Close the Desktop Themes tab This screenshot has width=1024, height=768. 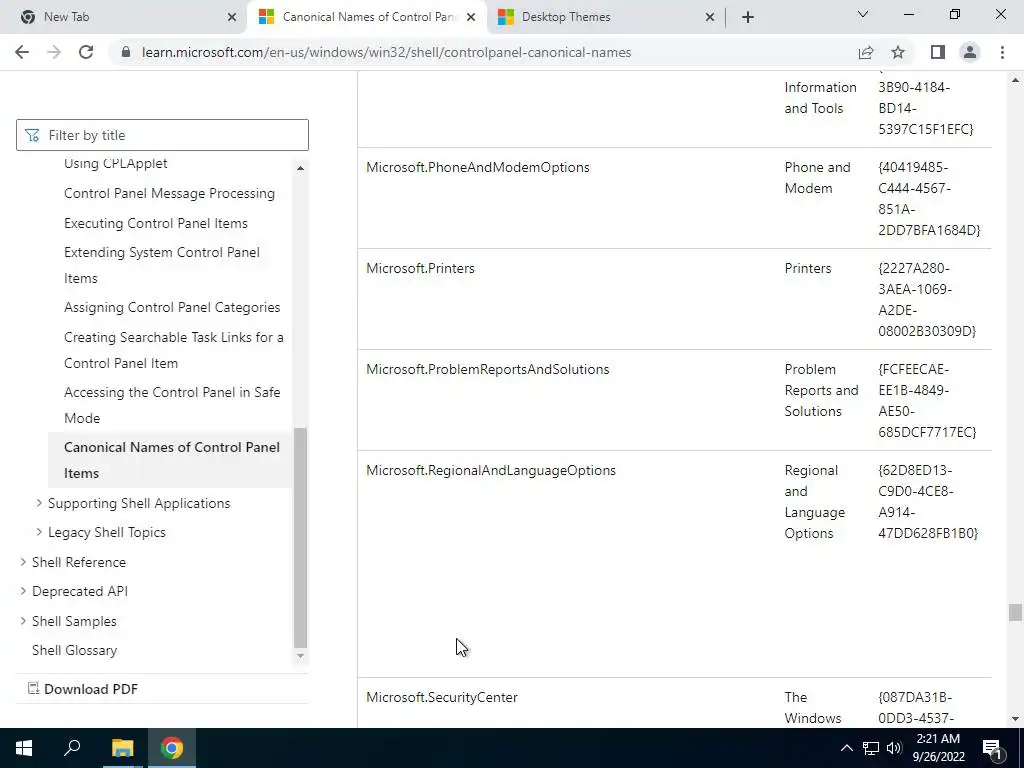(x=710, y=17)
